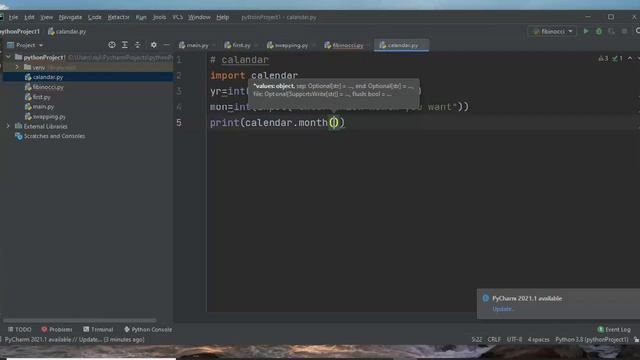The height and width of the screenshot is (360, 640).
Task: Click the Expand All icon in Project panel
Action: [125, 45]
